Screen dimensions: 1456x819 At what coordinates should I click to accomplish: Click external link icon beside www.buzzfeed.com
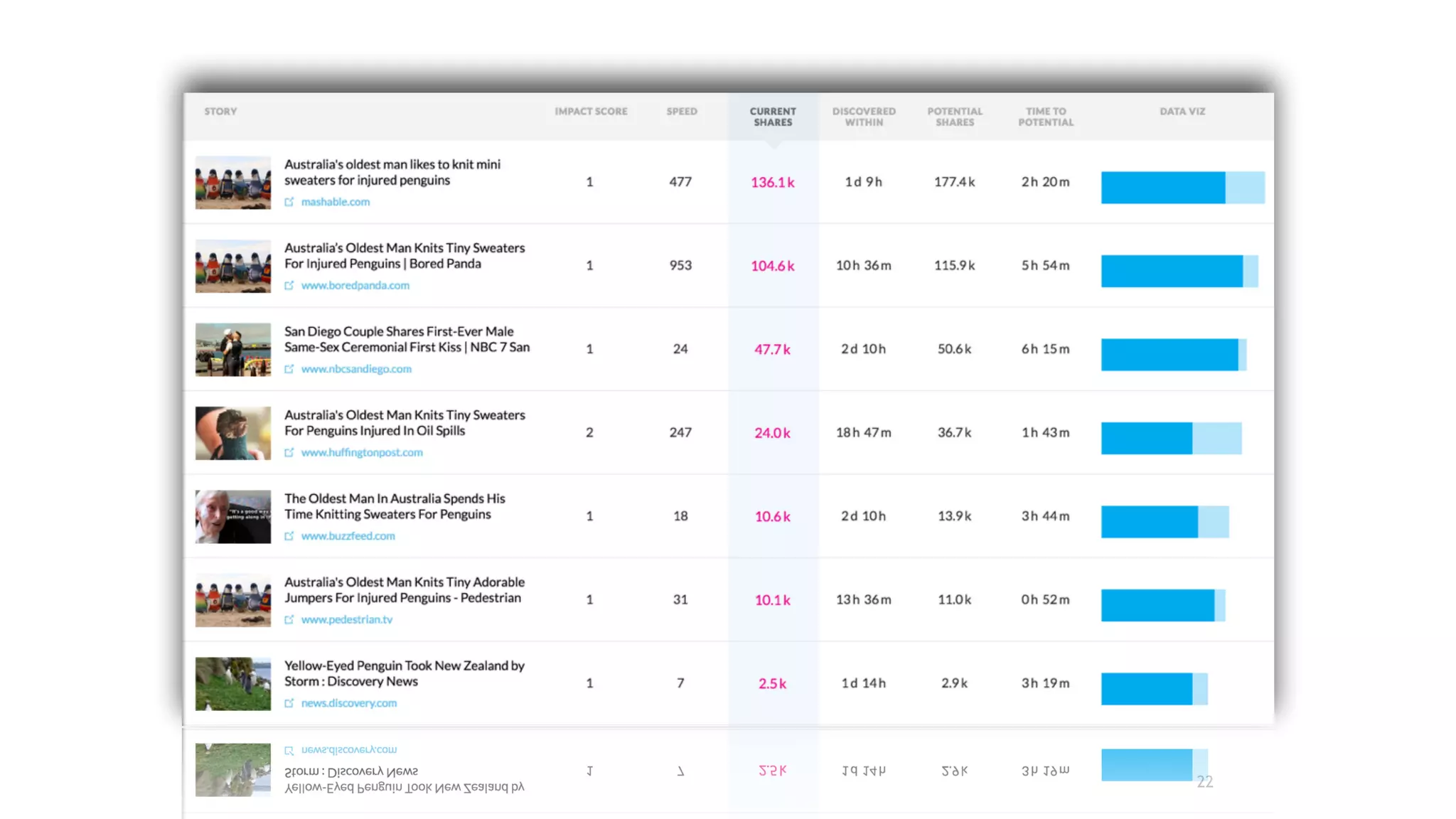point(289,536)
